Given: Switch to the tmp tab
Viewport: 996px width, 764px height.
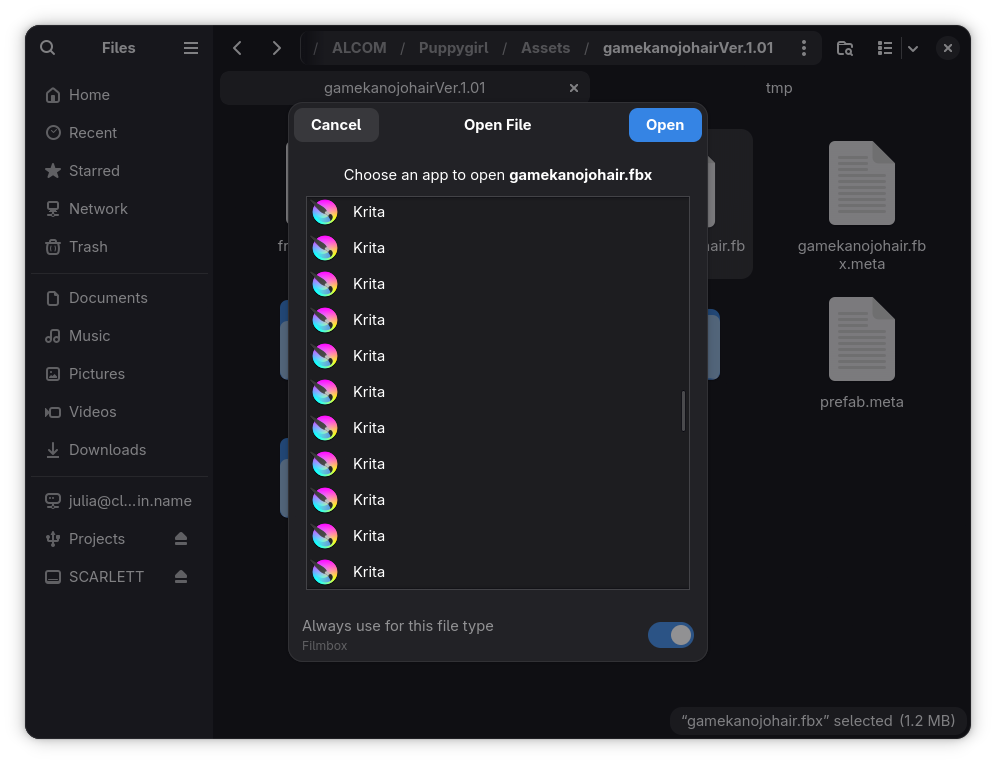Looking at the screenshot, I should coord(778,88).
